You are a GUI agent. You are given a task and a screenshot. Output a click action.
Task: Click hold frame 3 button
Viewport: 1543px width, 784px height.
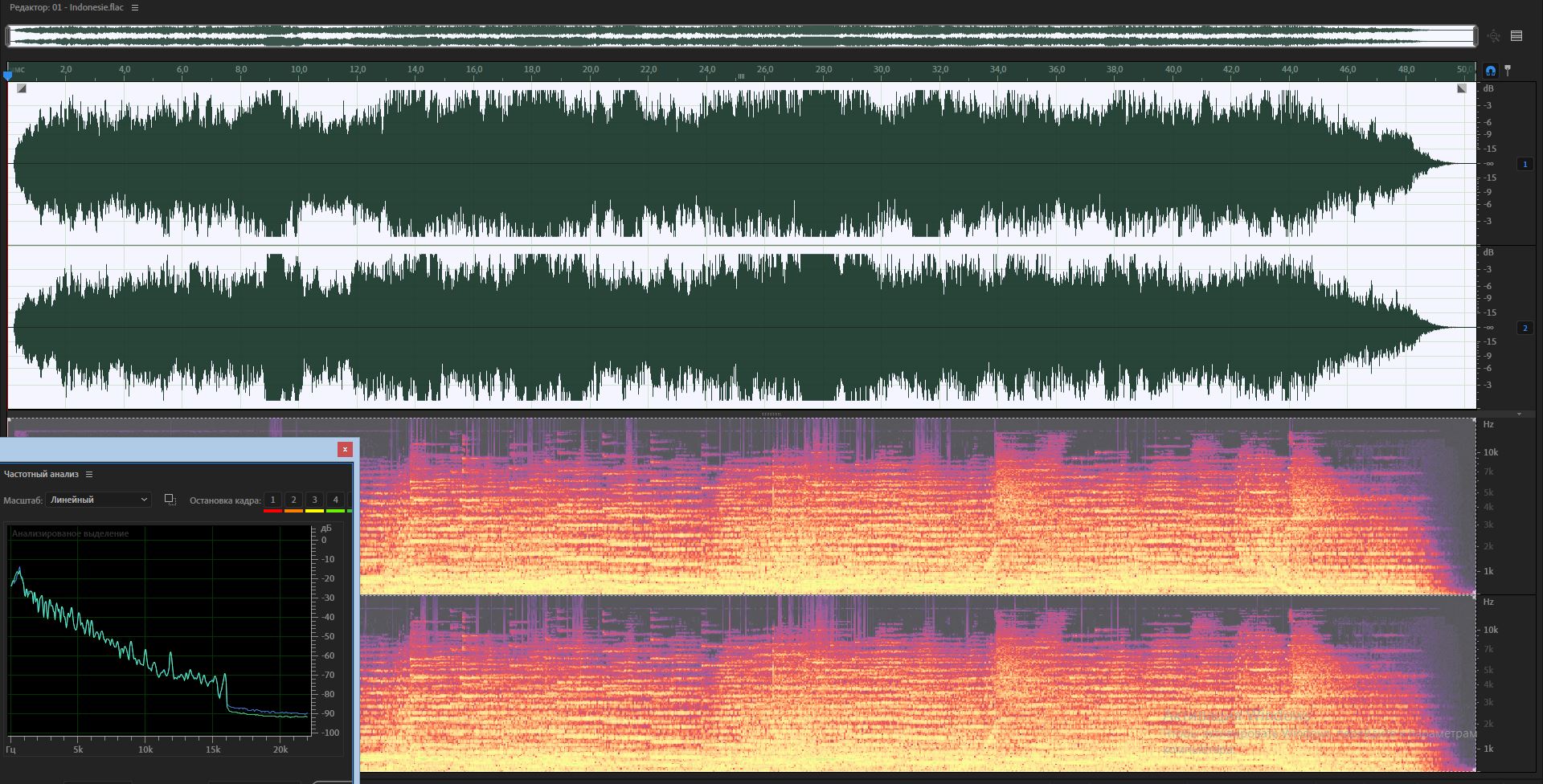315,500
